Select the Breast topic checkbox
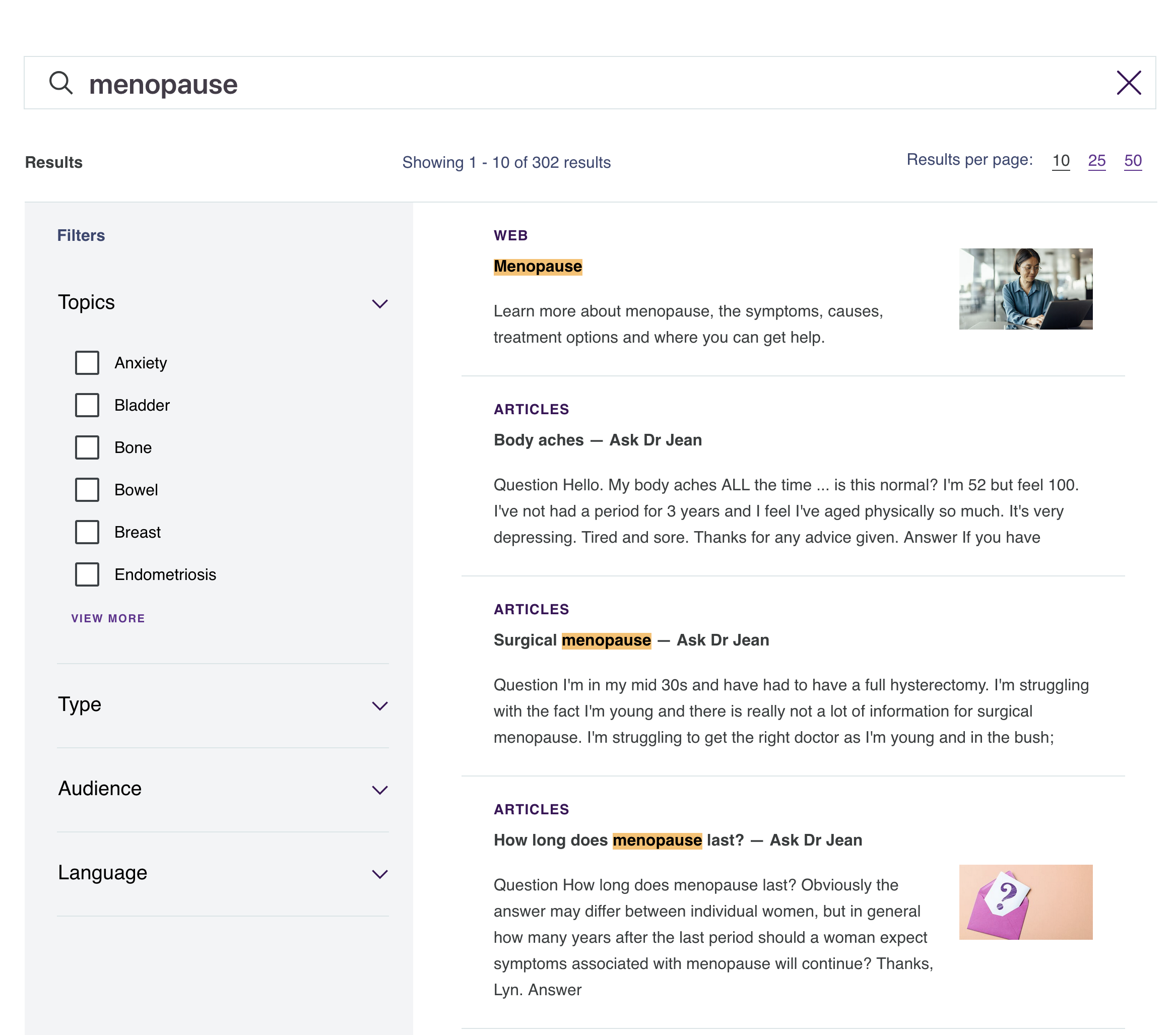Image resolution: width=1176 pixels, height=1035 pixels. click(87, 532)
